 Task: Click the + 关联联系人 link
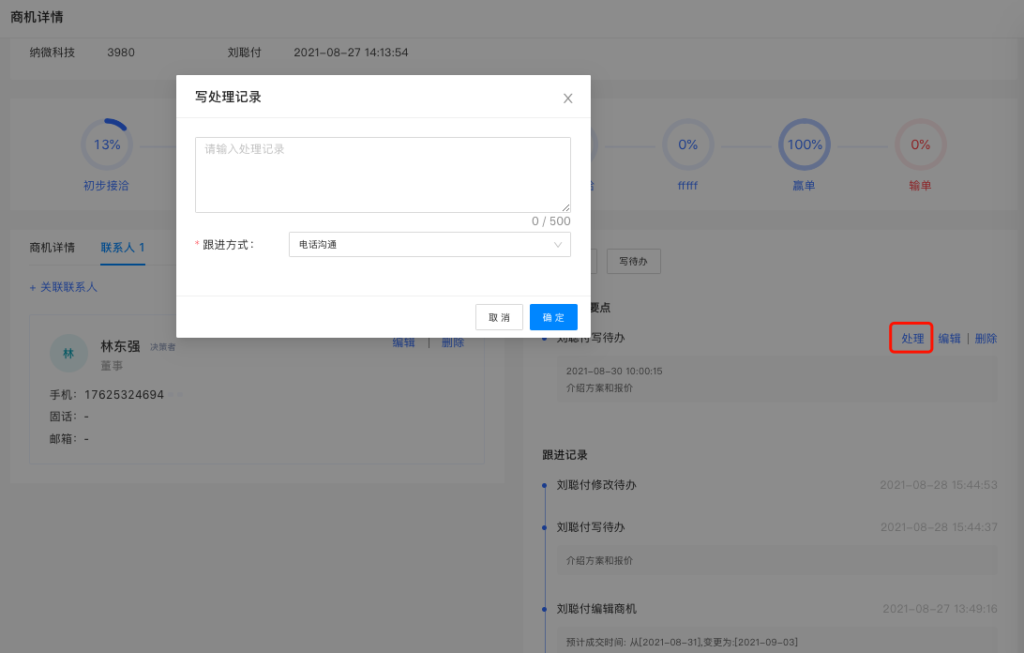(63, 287)
